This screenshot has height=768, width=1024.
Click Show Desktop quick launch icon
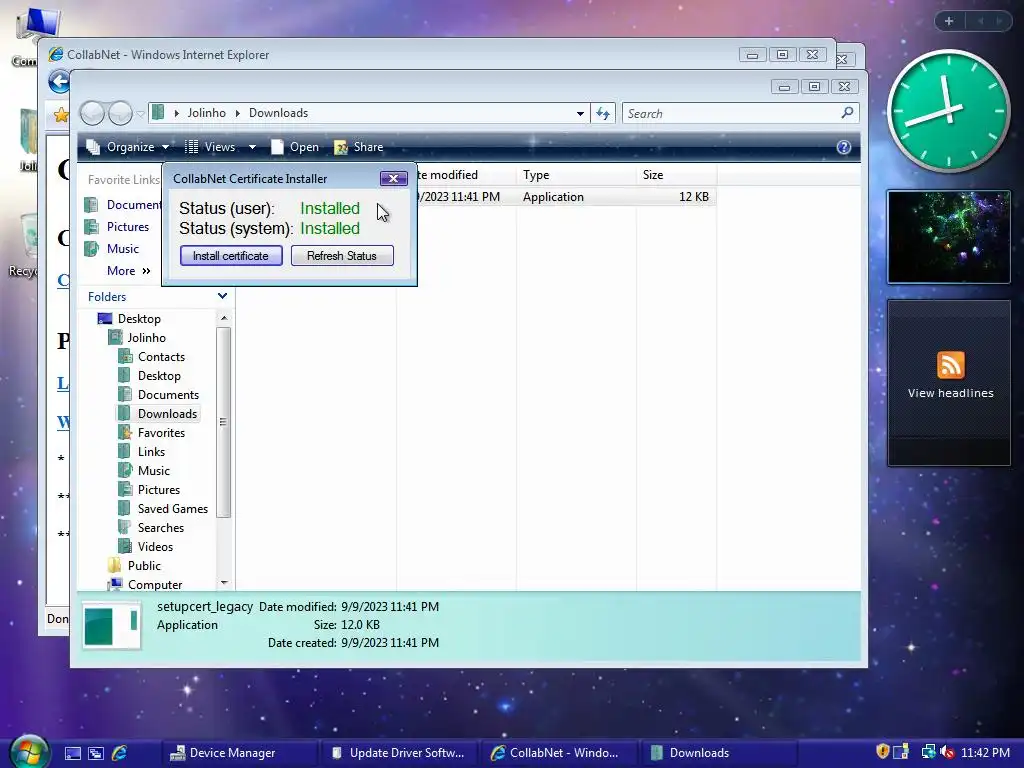point(72,753)
